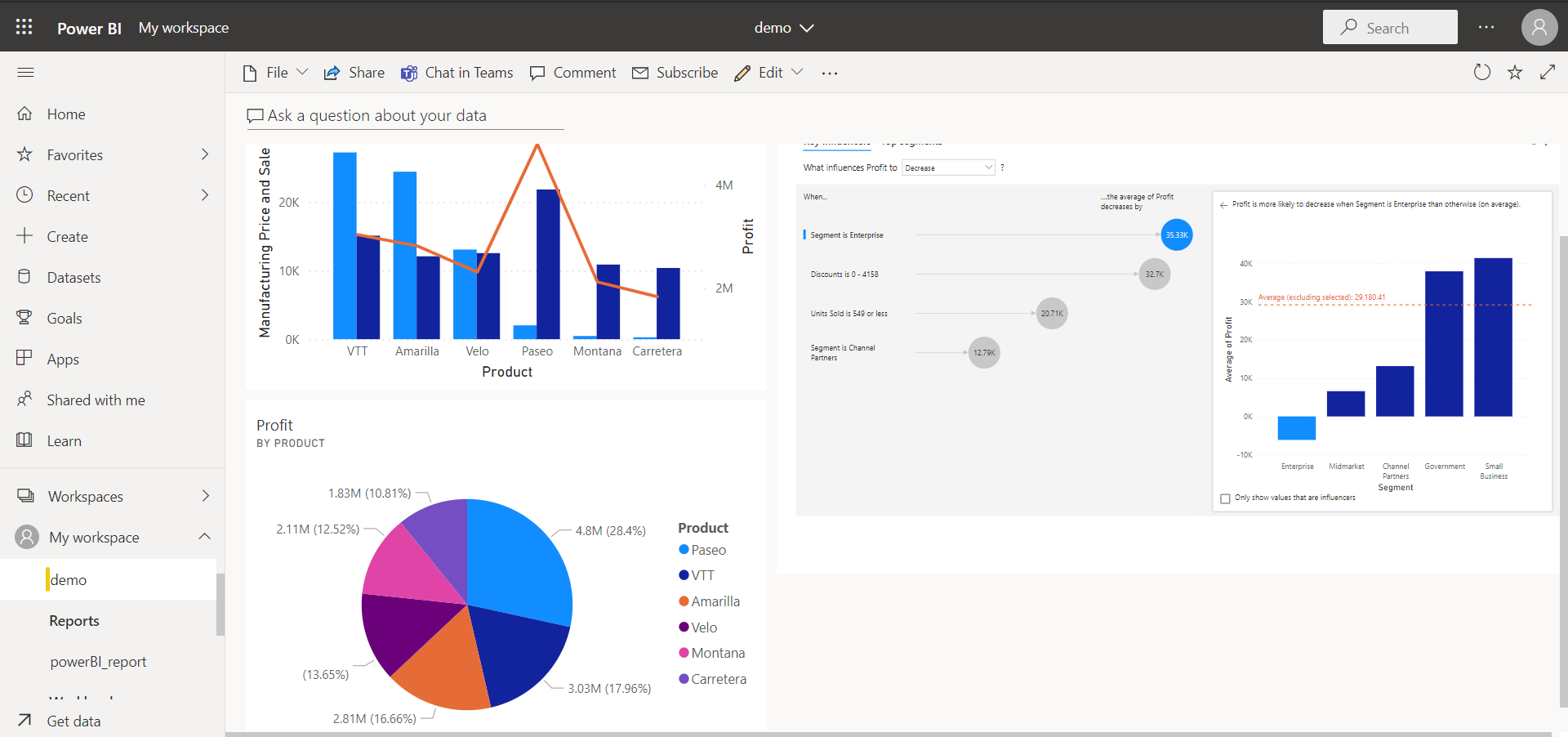Viewport: 1568px width, 737px height.
Task: Expand the Workspaces flyout chevron
Action: click(205, 496)
